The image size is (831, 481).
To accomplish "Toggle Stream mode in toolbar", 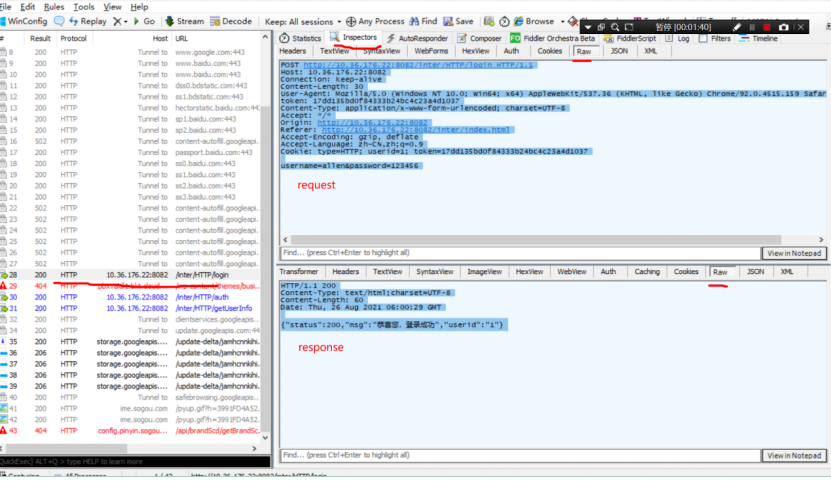I will (x=184, y=21).
